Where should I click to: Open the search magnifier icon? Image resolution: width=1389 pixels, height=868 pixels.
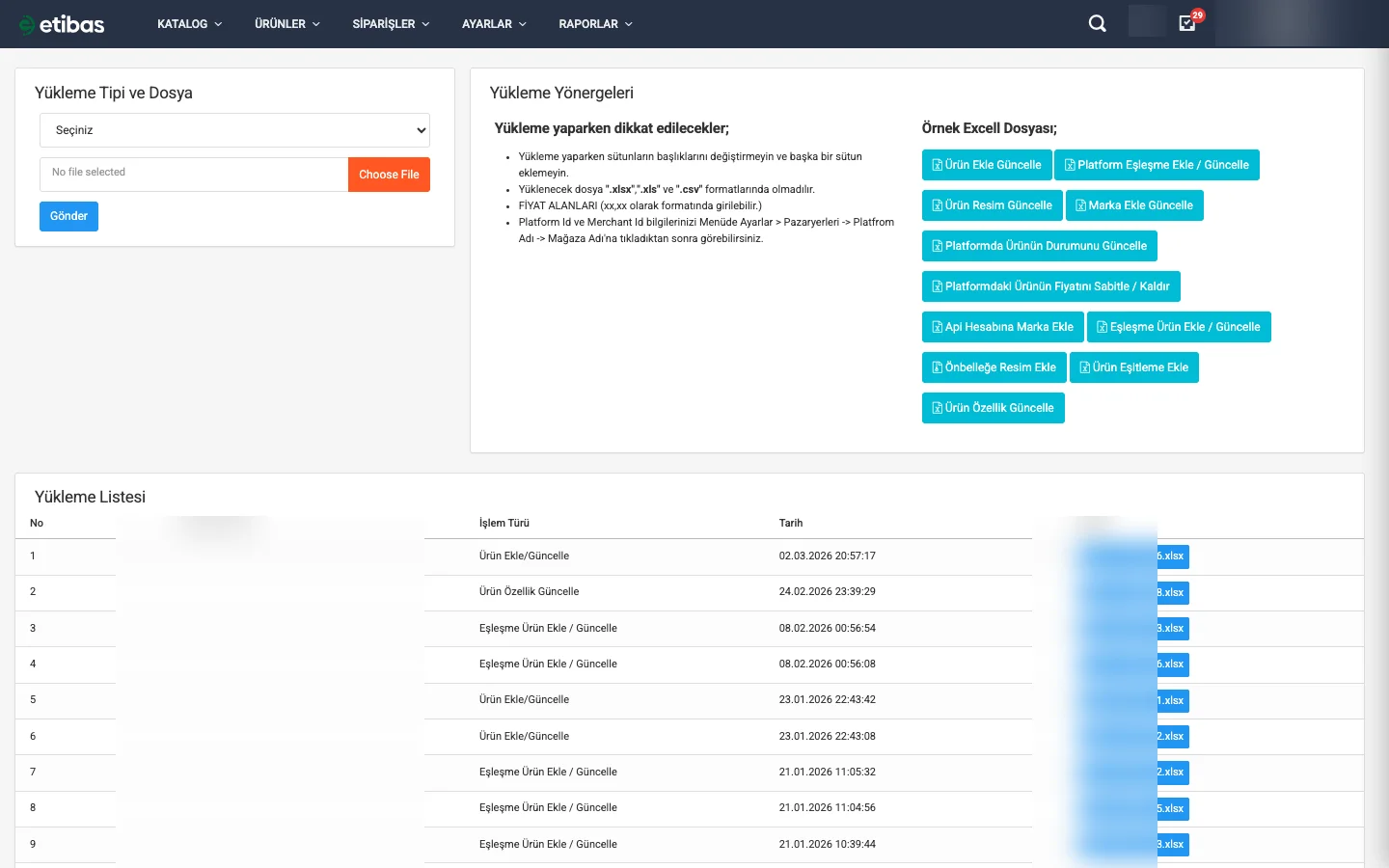tap(1097, 24)
